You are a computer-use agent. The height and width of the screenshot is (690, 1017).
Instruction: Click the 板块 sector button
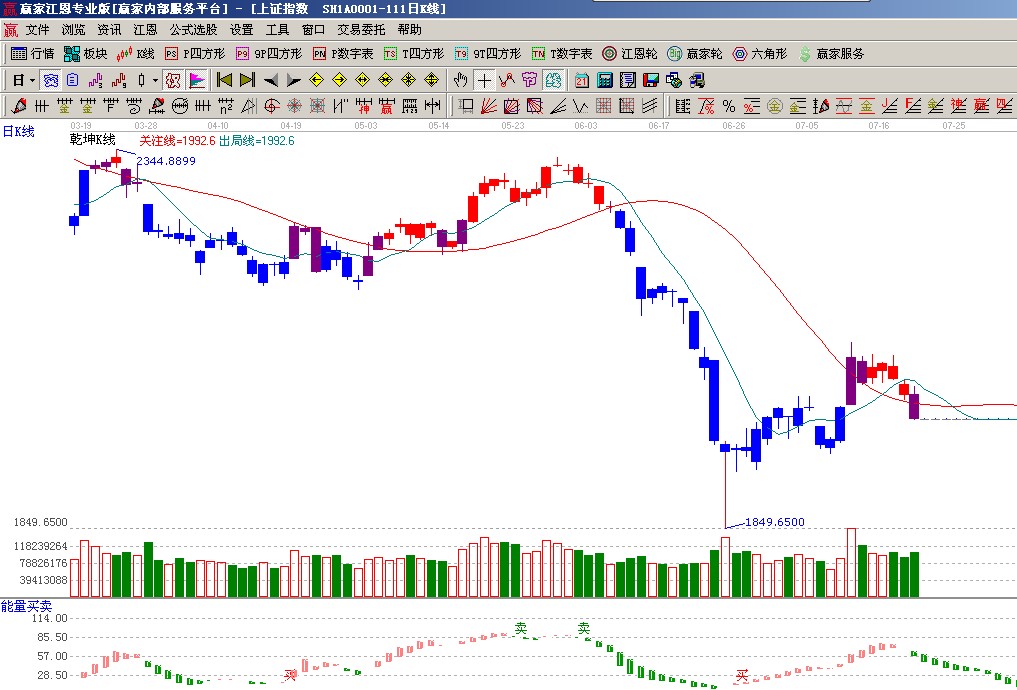pos(86,54)
